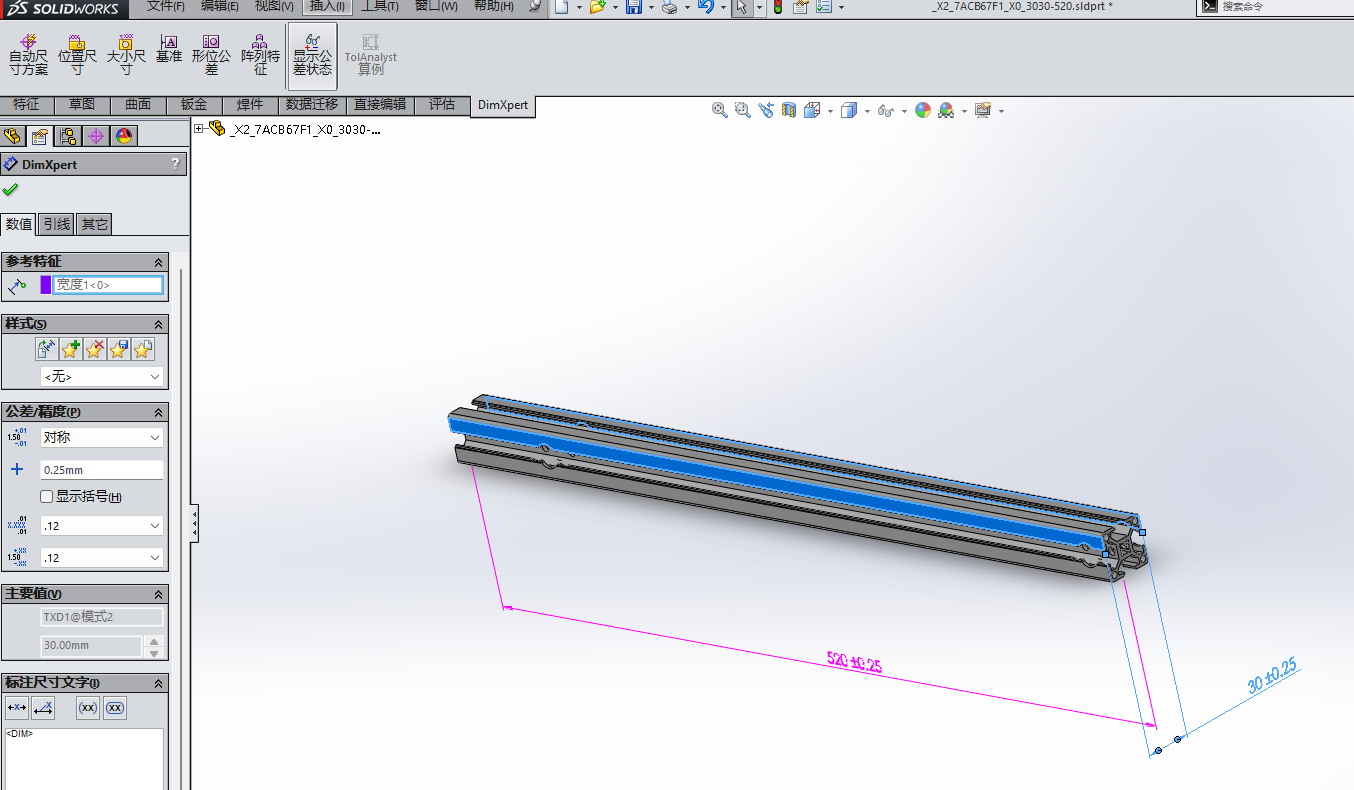Open the 视图(V) menu
Viewport: 1354px width, 790px height.
274,6
